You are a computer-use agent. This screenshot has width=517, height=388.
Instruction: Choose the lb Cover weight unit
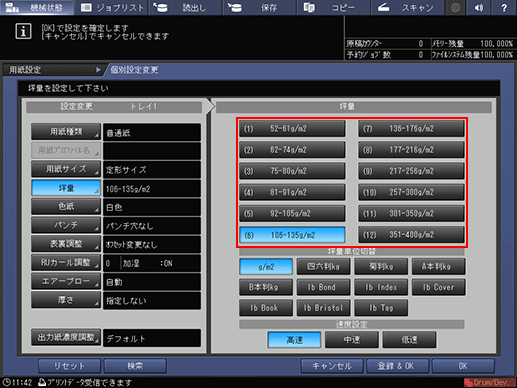pyautogui.click(x=438, y=287)
